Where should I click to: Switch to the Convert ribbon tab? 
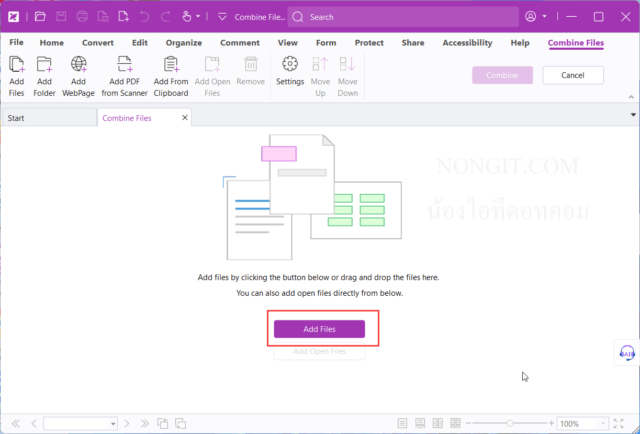click(x=98, y=42)
